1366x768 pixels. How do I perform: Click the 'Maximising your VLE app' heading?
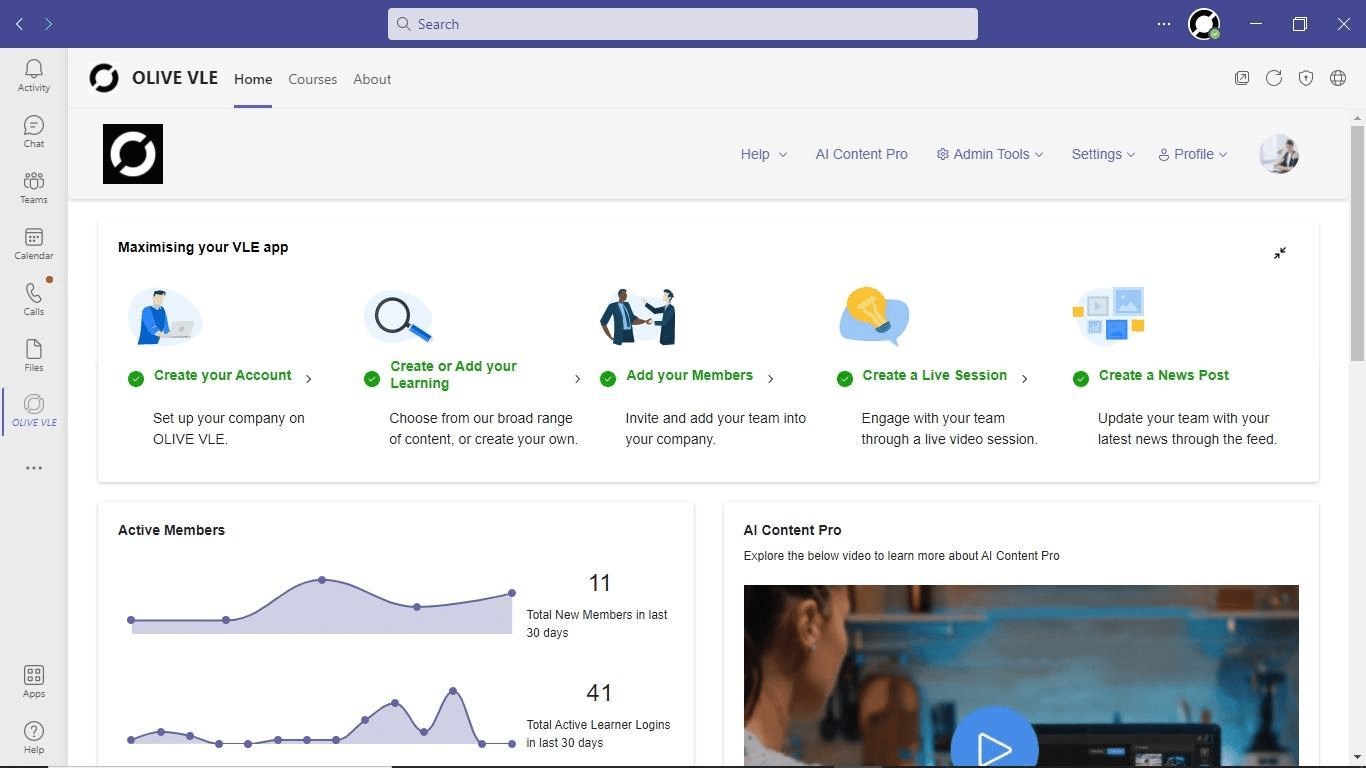[x=203, y=247]
